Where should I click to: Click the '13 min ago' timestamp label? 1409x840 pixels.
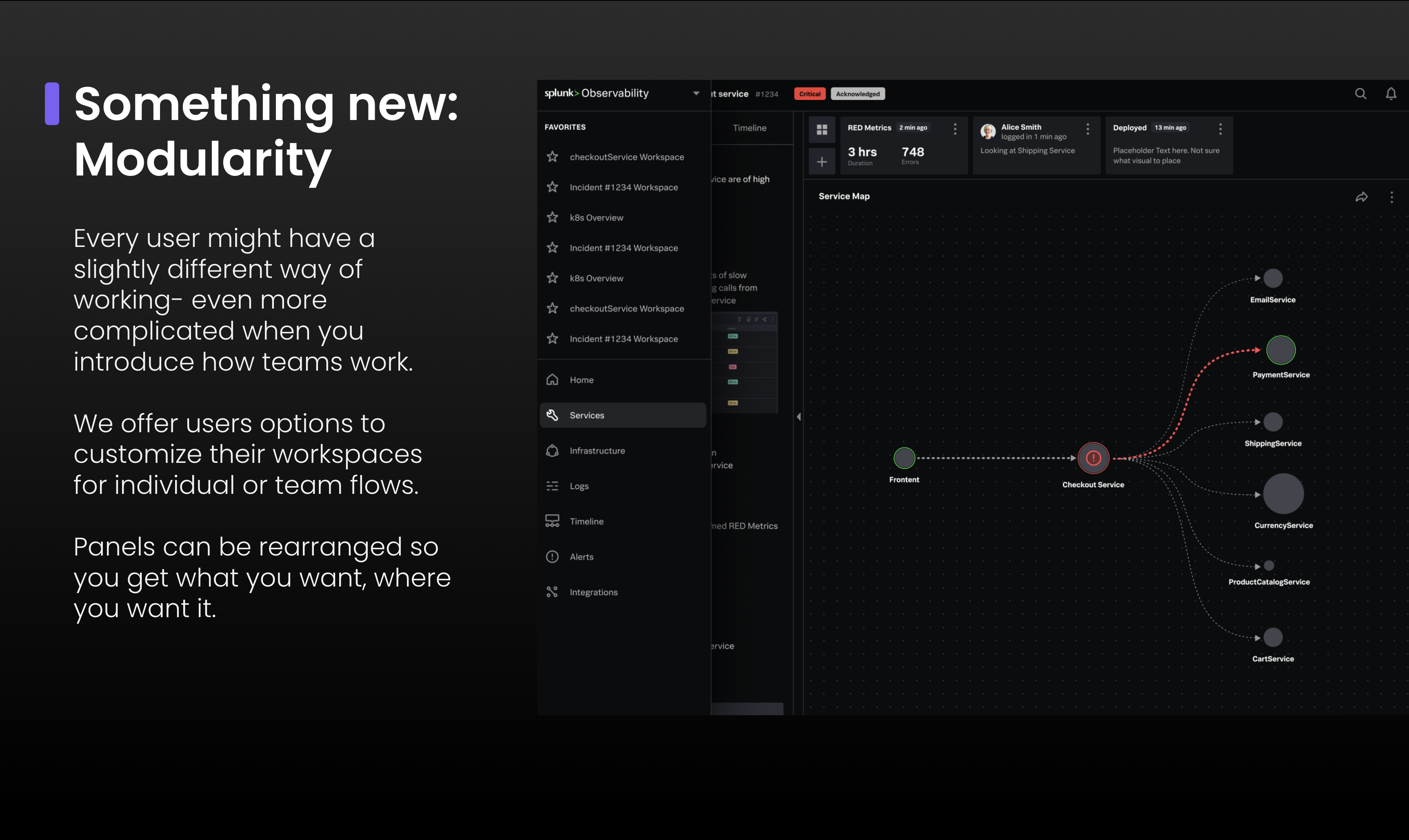click(x=1170, y=128)
